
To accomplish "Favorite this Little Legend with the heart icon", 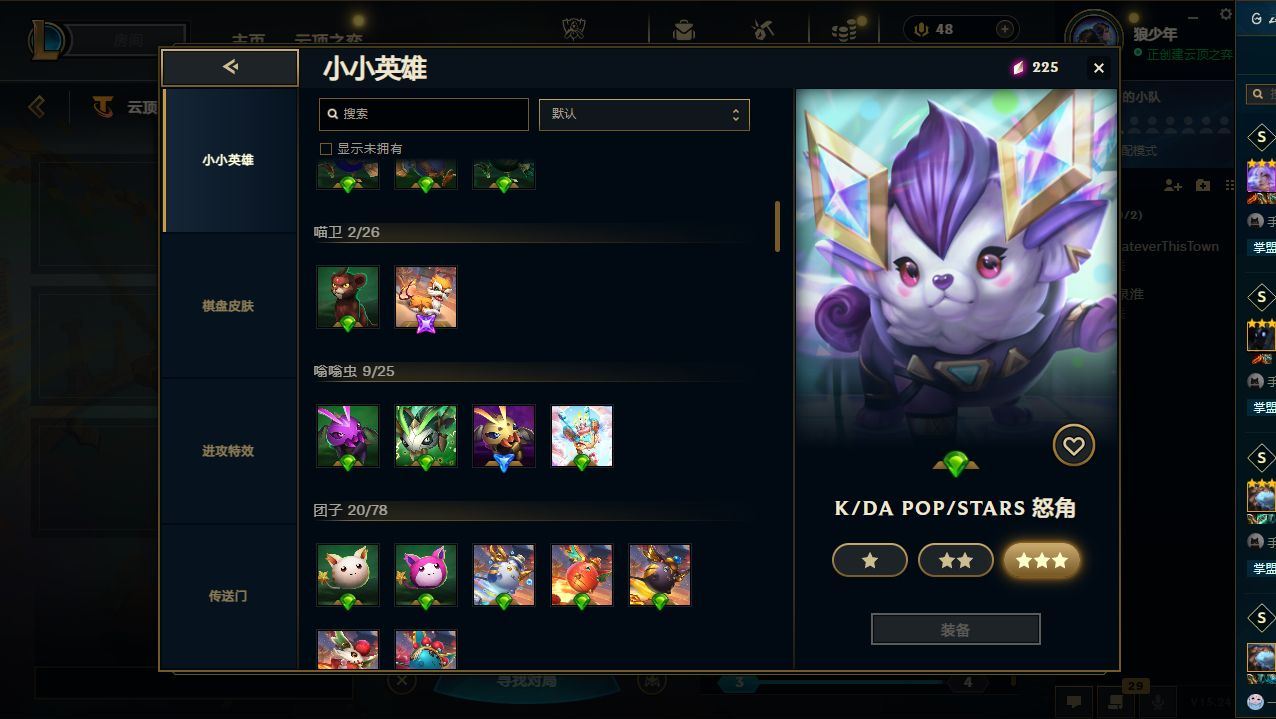I will point(1073,446).
